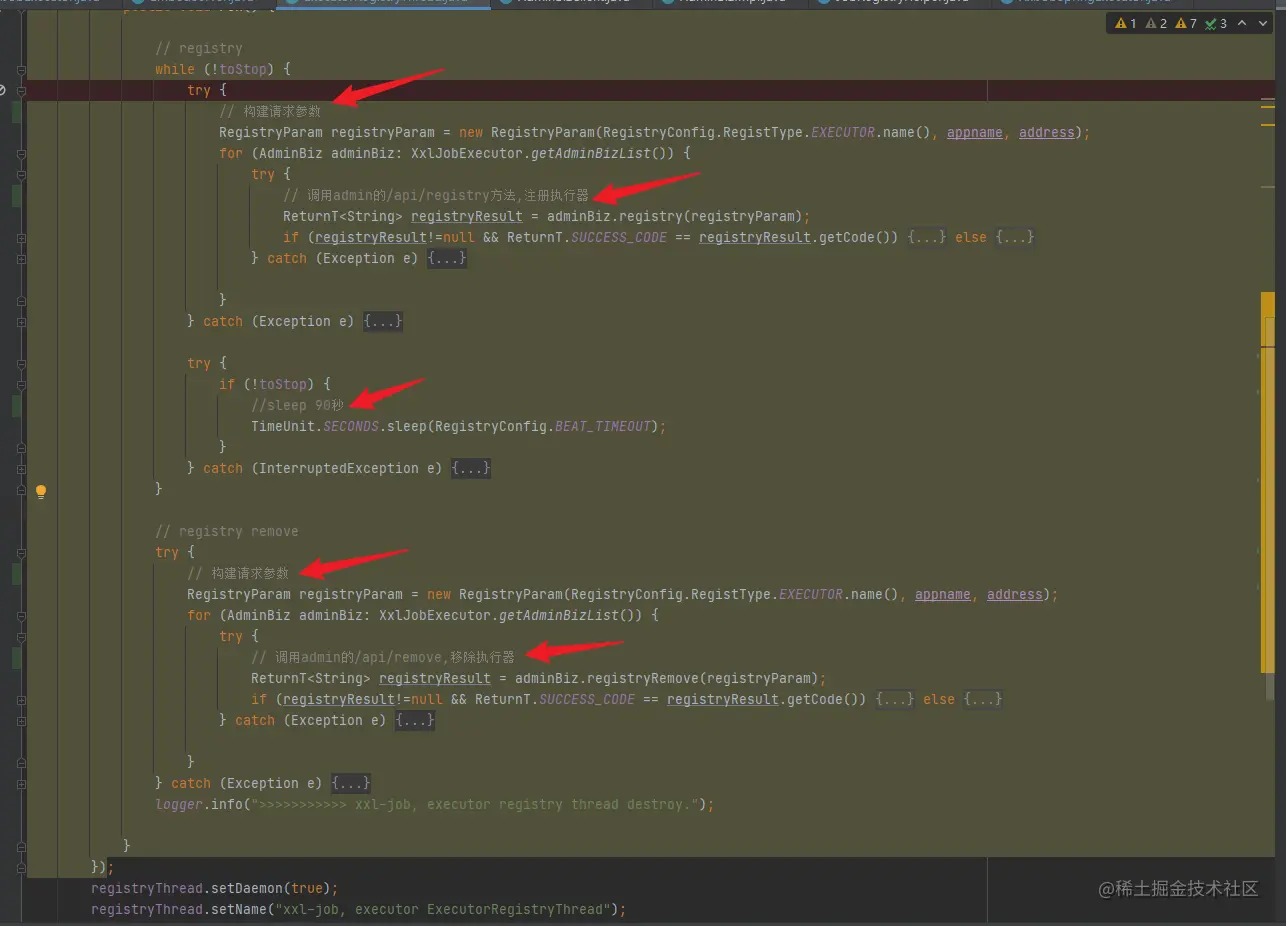Image resolution: width=1286 pixels, height=926 pixels.
Task: Click the muted breakpoint icon in the gutter
Action: tap(2, 90)
